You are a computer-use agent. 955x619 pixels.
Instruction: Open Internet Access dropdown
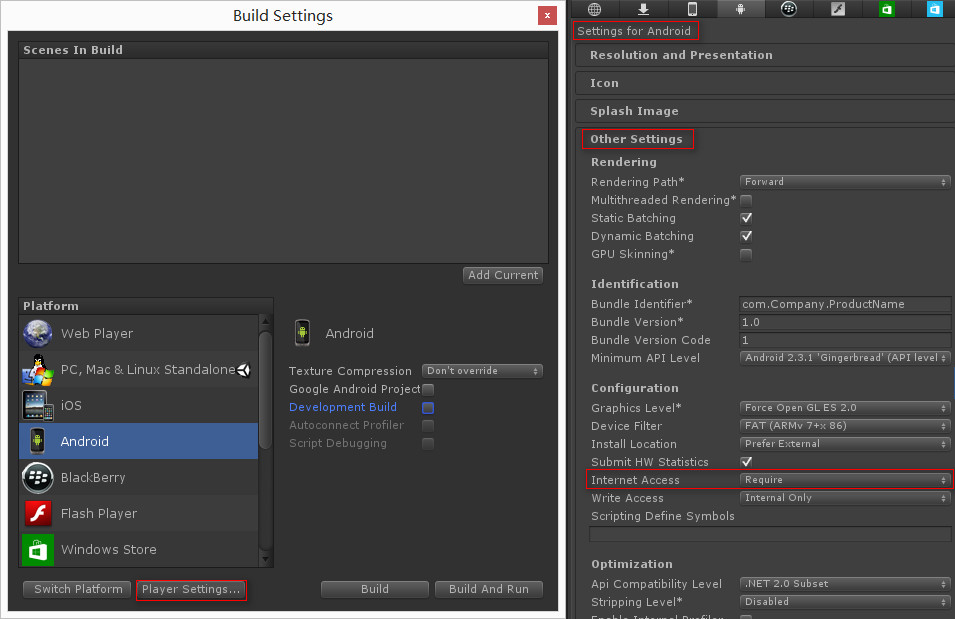click(845, 479)
